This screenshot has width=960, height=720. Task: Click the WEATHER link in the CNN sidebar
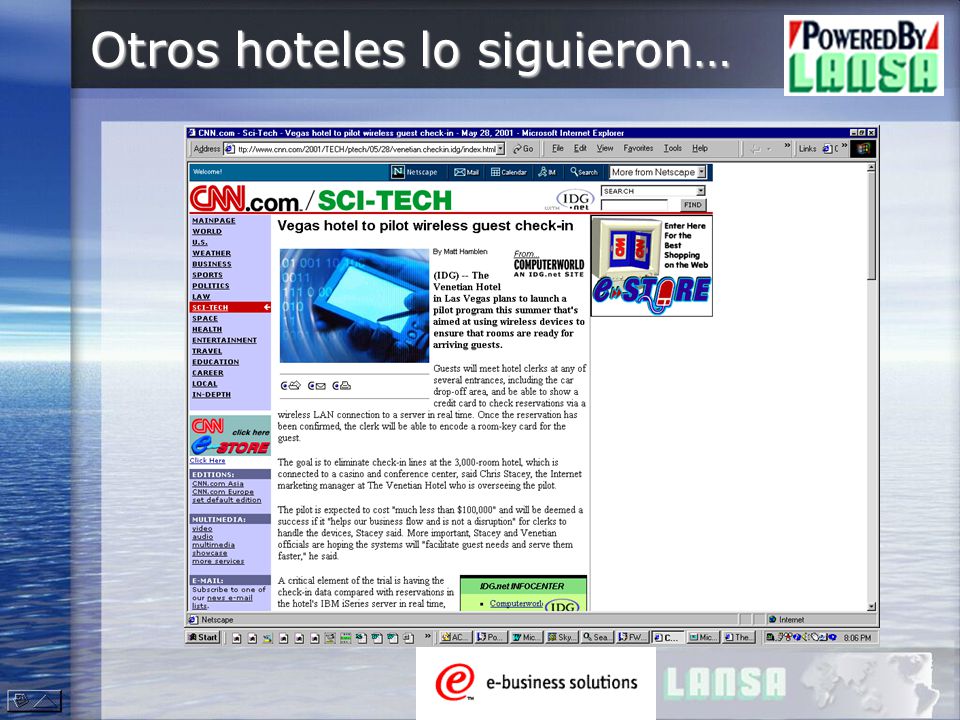211,253
